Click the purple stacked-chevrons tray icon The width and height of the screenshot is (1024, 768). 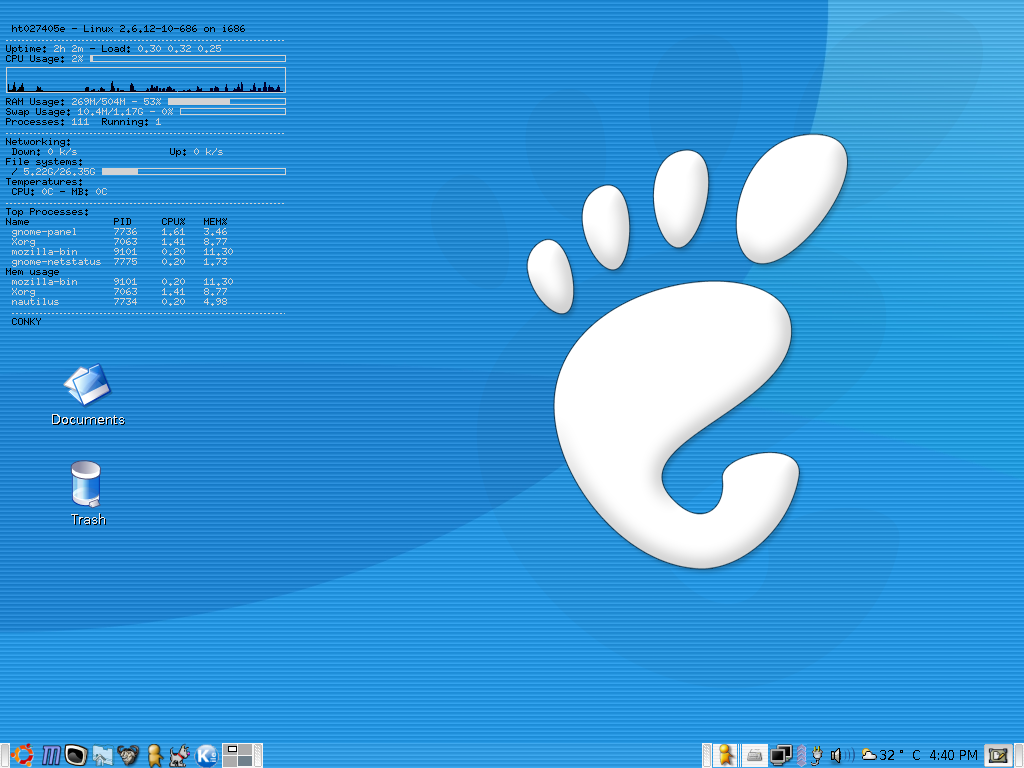tap(801, 756)
